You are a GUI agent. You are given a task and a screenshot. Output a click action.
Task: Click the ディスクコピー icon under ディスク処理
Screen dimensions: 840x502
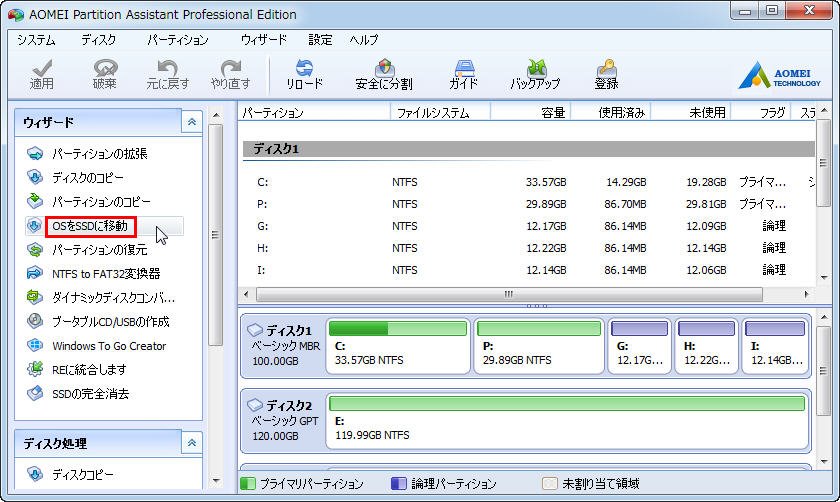(35, 475)
